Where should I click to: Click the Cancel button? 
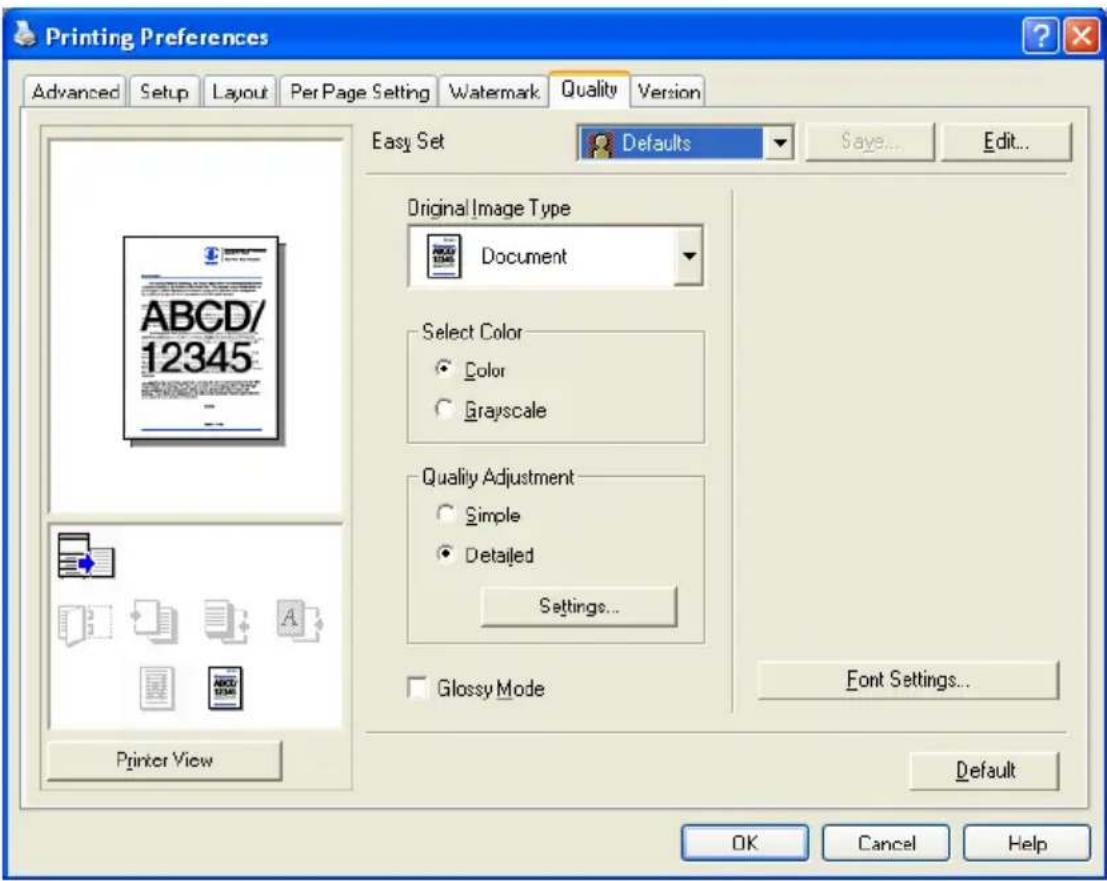[x=886, y=843]
